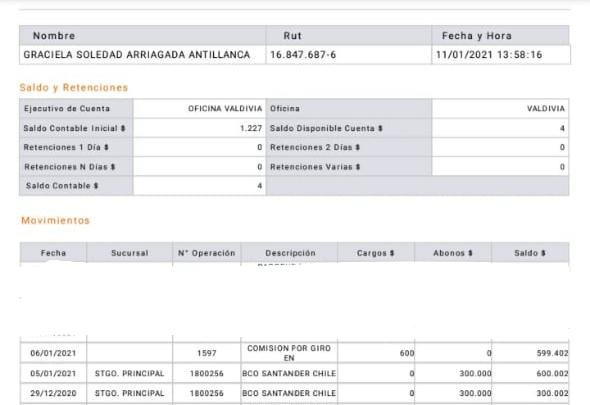Click the N° Operación column header
The height and width of the screenshot is (405, 590).
tap(207, 253)
